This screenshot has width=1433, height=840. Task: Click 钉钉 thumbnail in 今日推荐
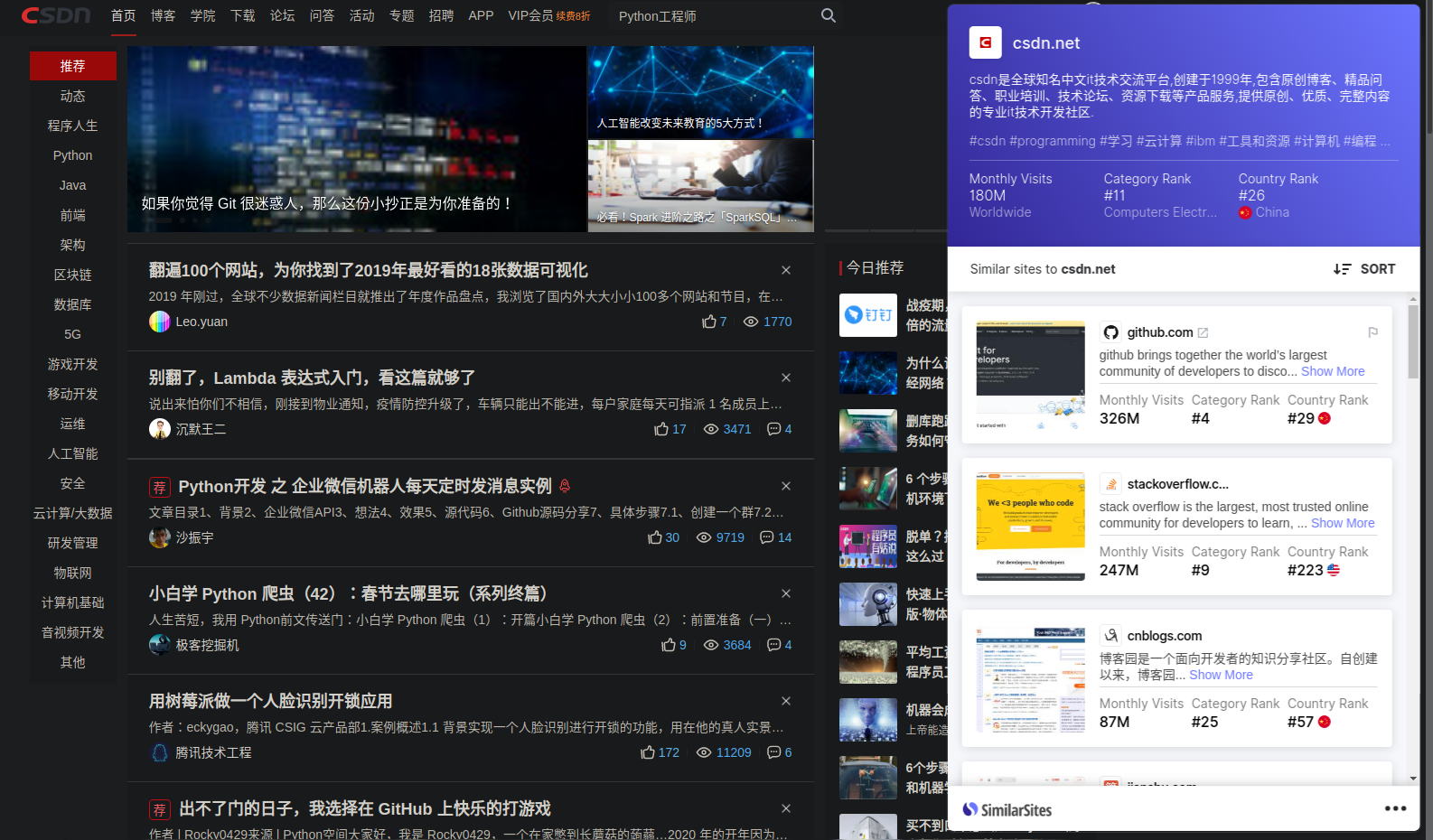click(868, 315)
